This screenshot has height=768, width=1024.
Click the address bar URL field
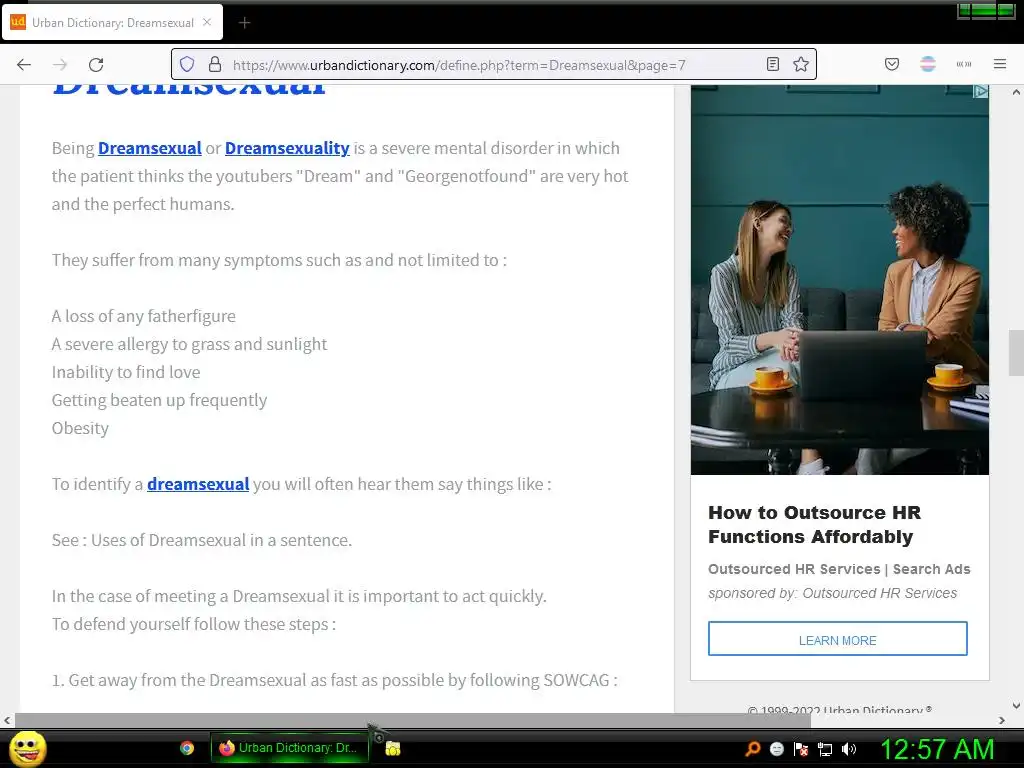(493, 65)
